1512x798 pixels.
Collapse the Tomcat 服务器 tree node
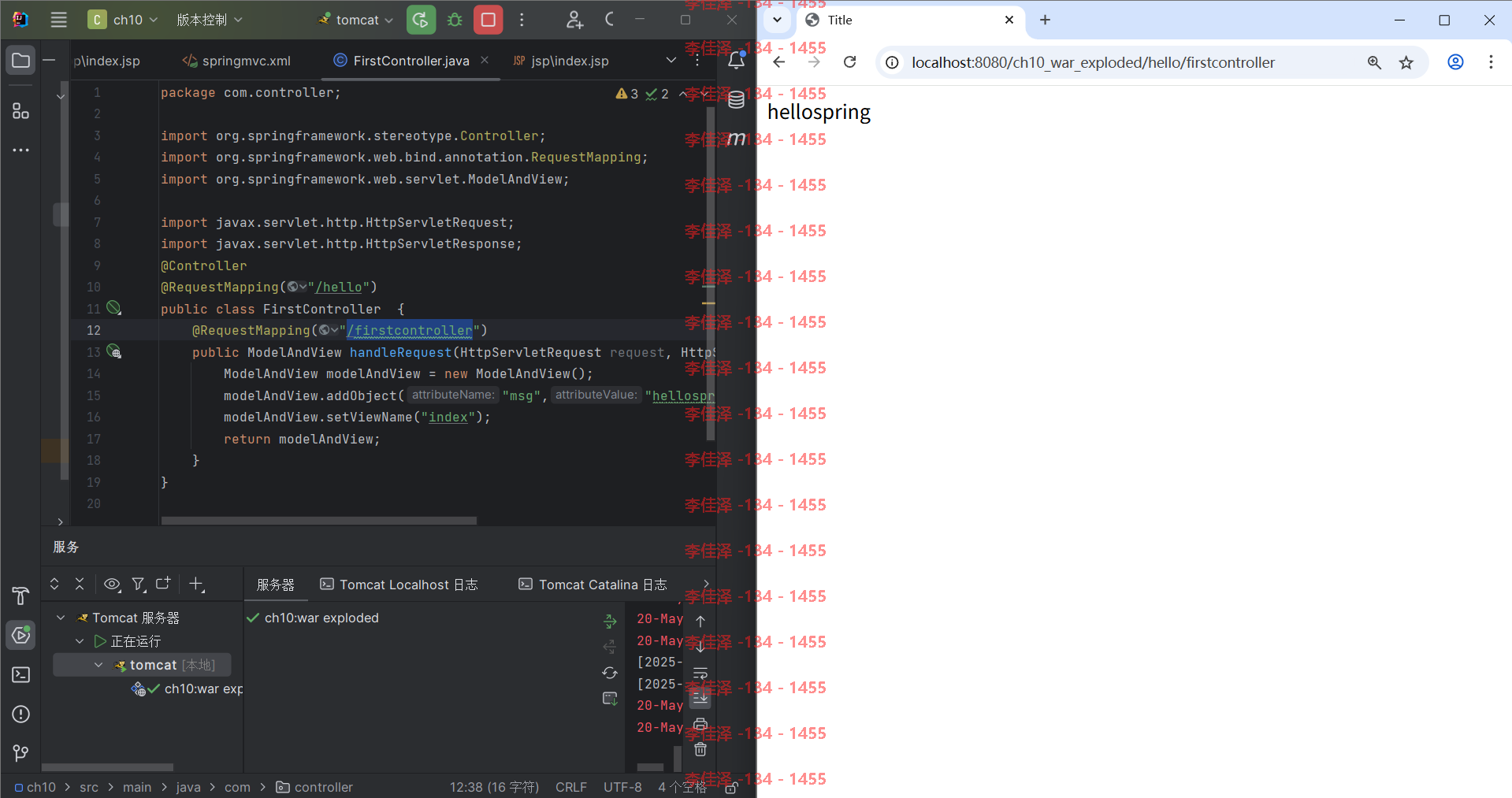pyautogui.click(x=61, y=618)
